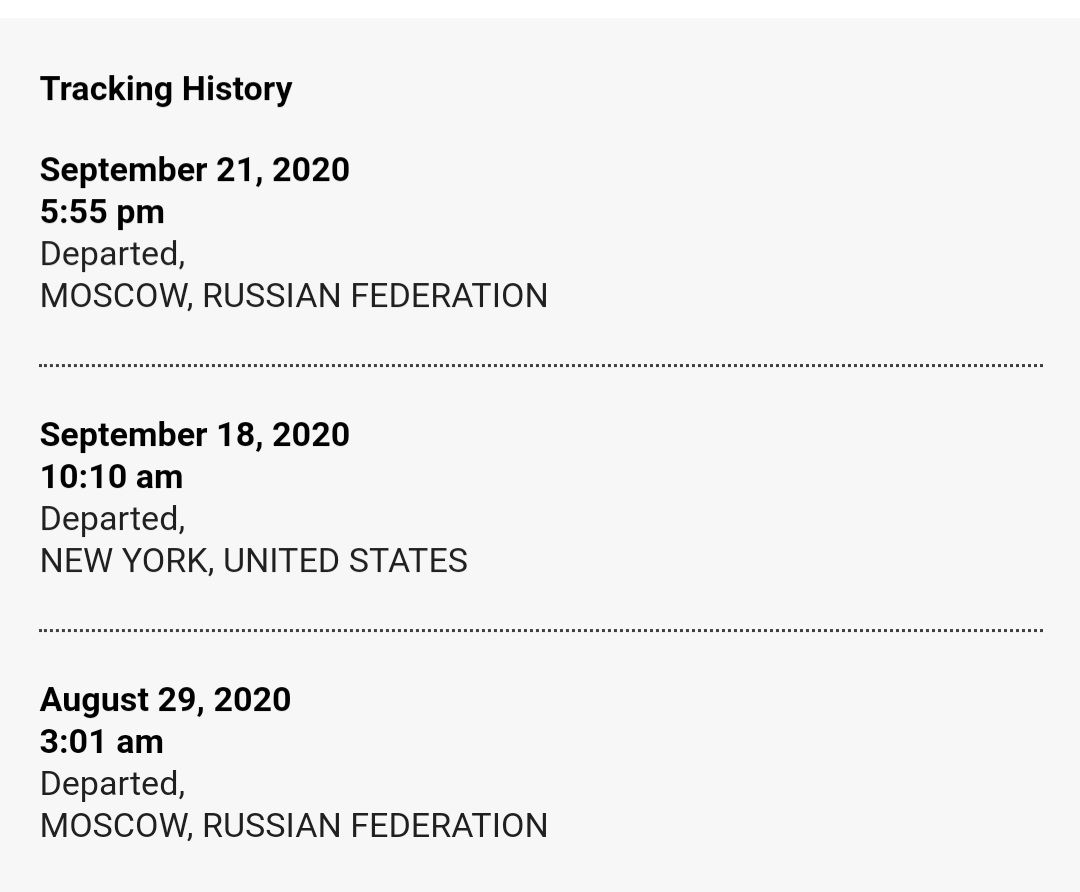Click the Departed status under 3:01 am
Viewport: 1080px width, 892px height.
[112, 784]
